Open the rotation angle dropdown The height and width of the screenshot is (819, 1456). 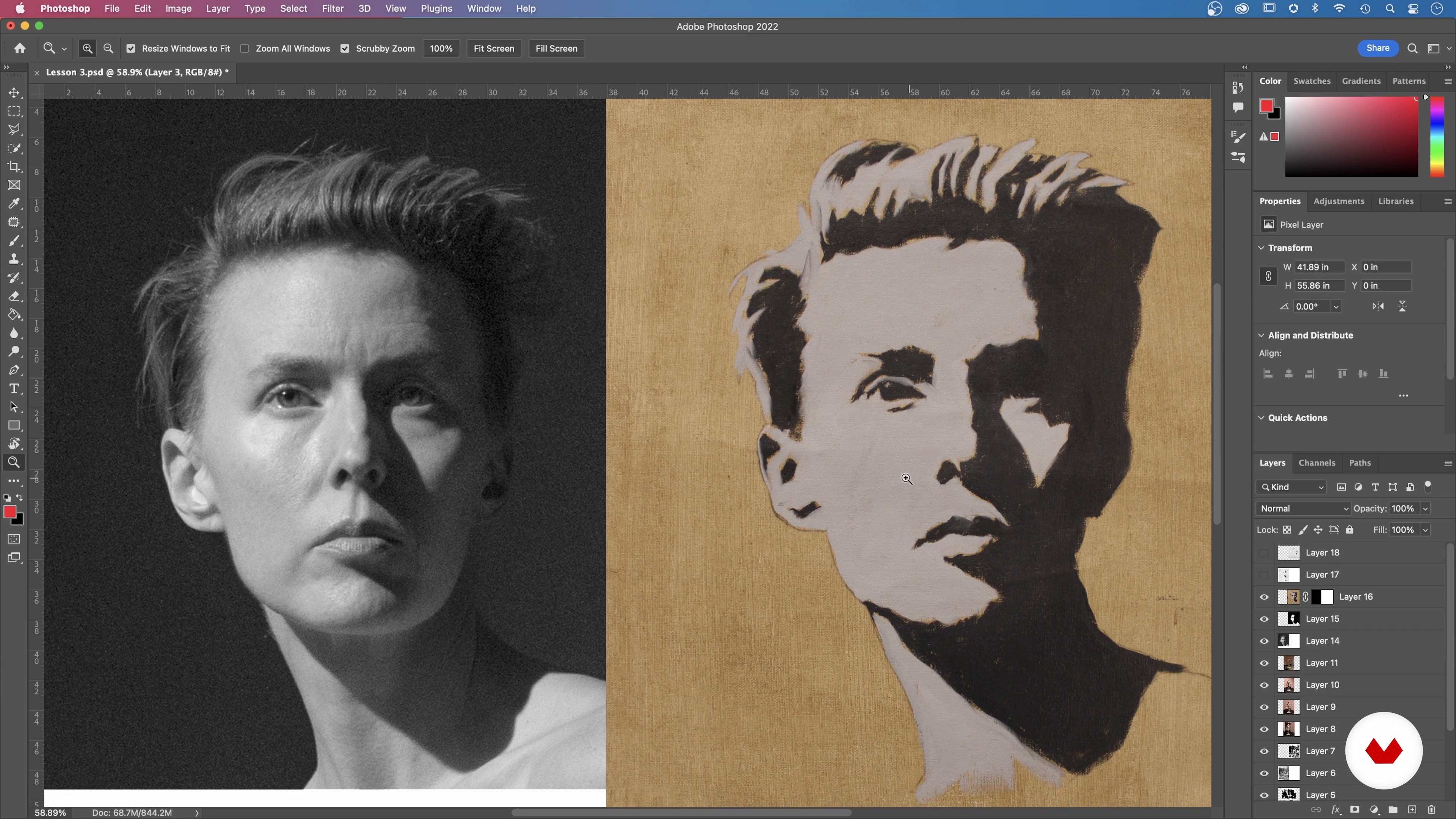[x=1335, y=307]
